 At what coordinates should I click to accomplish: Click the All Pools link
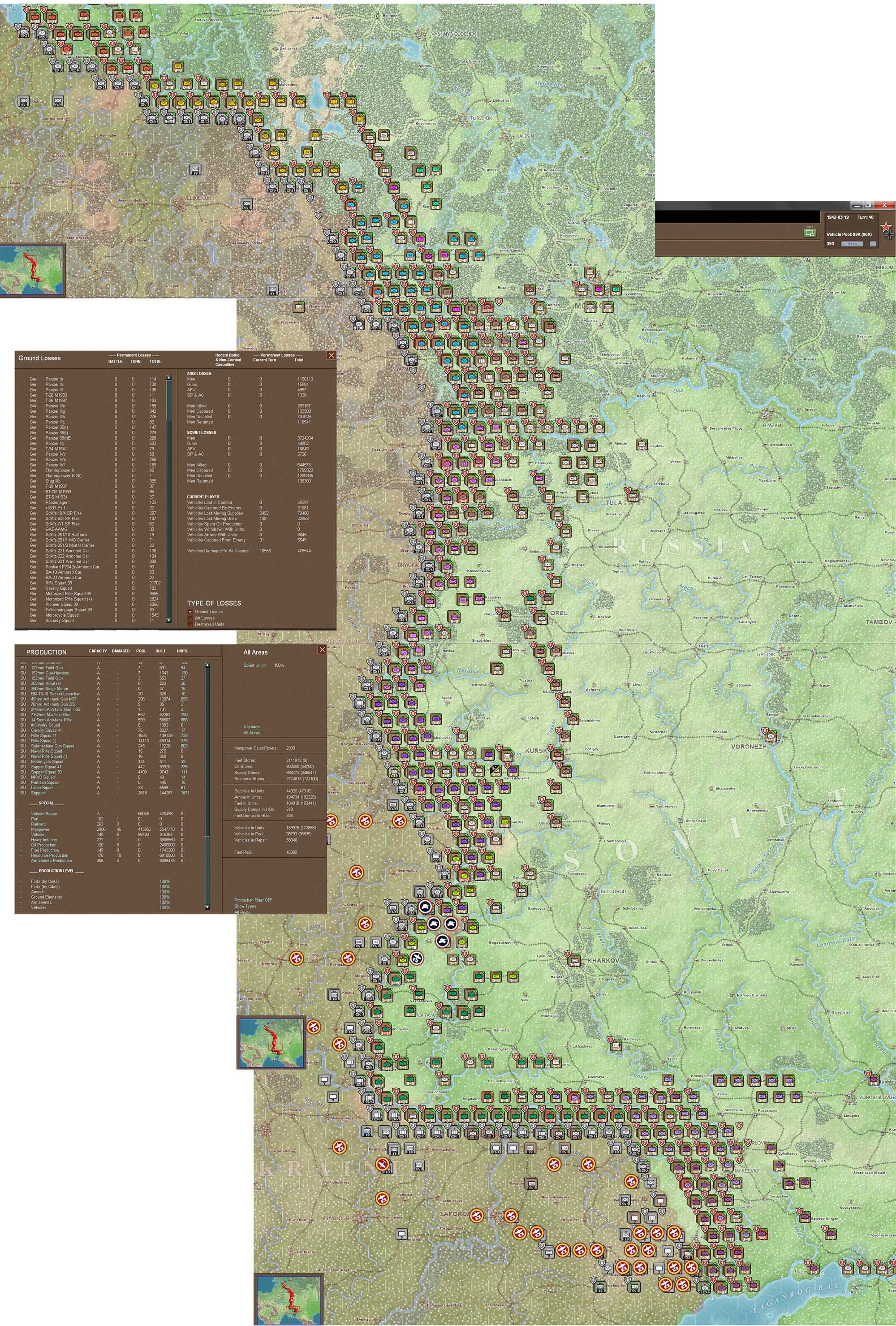[242, 912]
